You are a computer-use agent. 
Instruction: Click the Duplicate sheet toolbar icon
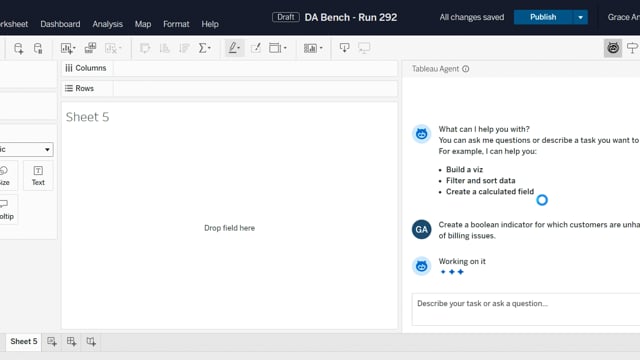(x=90, y=48)
